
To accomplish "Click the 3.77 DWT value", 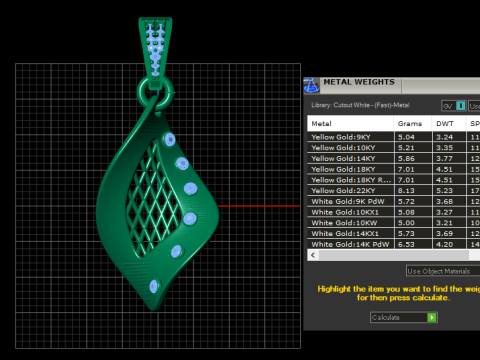I will click(x=444, y=158).
